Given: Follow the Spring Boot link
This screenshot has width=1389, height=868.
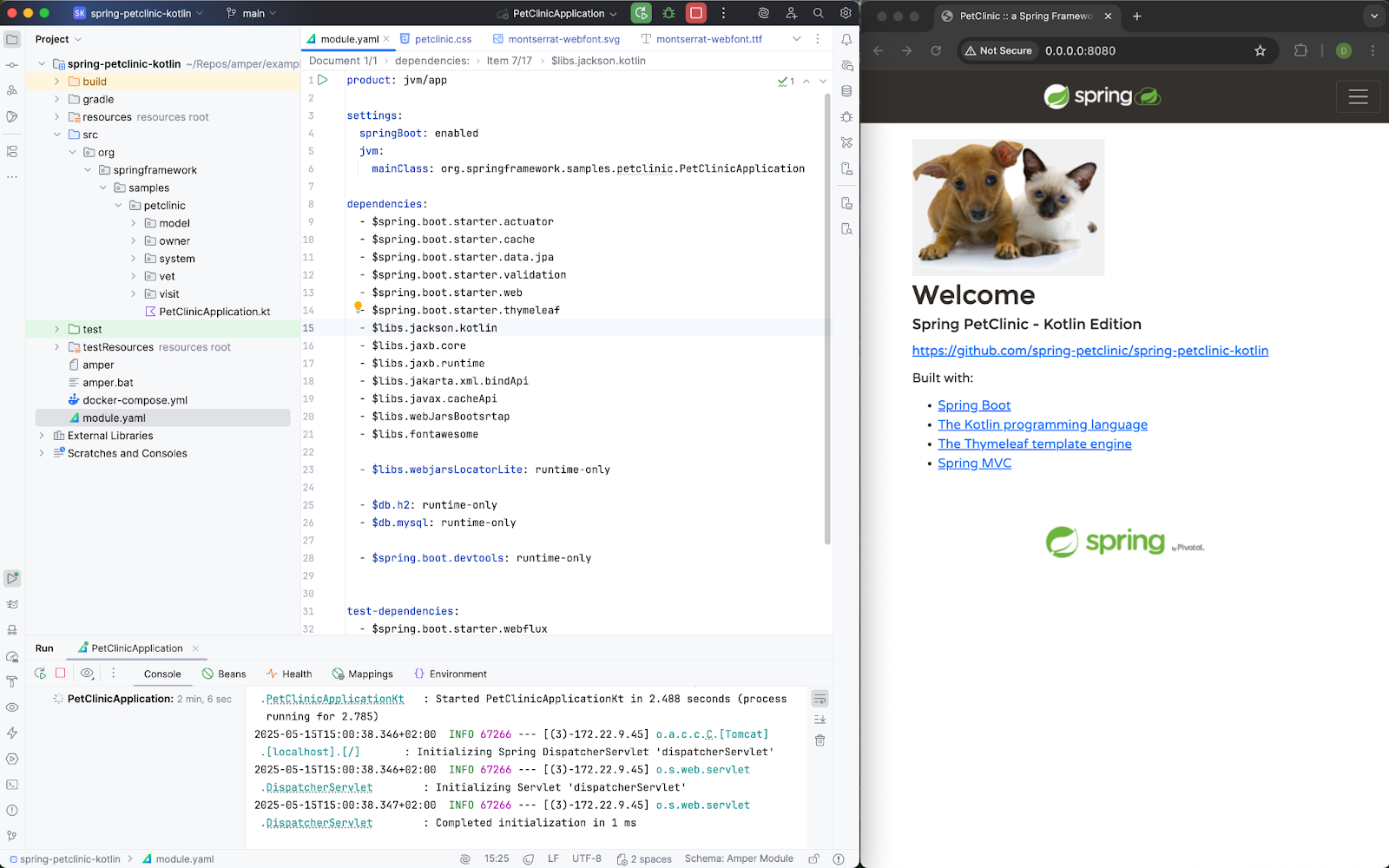Looking at the screenshot, I should click(974, 405).
